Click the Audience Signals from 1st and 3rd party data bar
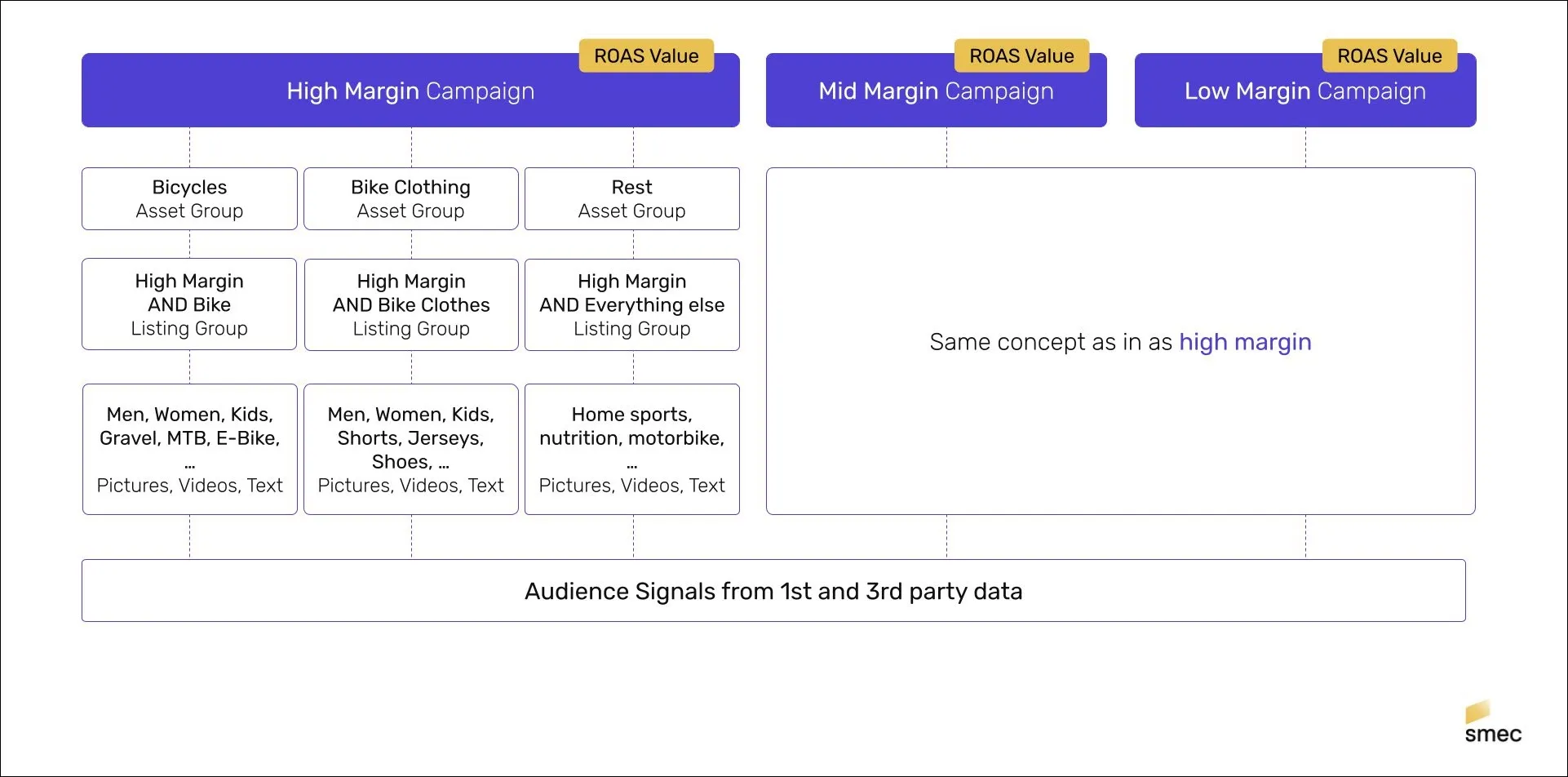The width and height of the screenshot is (1568, 777). (773, 590)
